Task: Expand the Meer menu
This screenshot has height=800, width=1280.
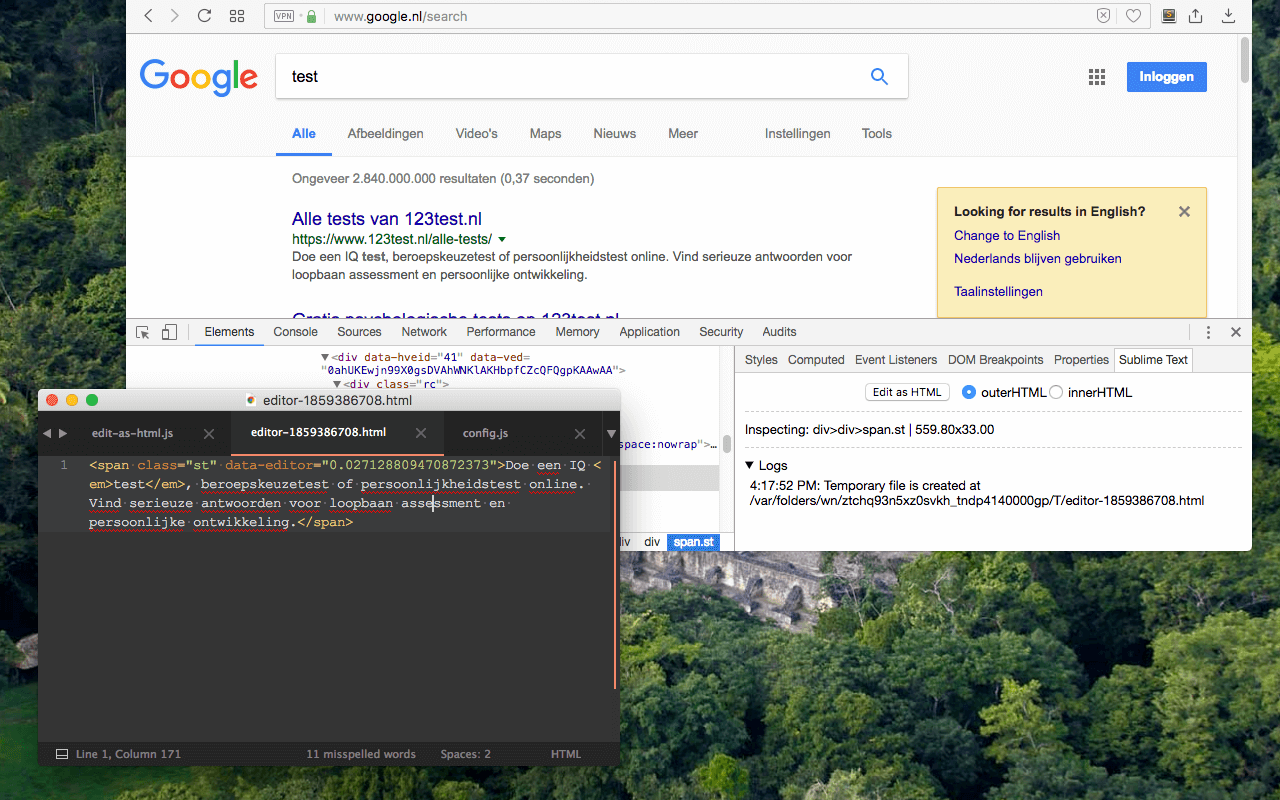Action: 683,134
